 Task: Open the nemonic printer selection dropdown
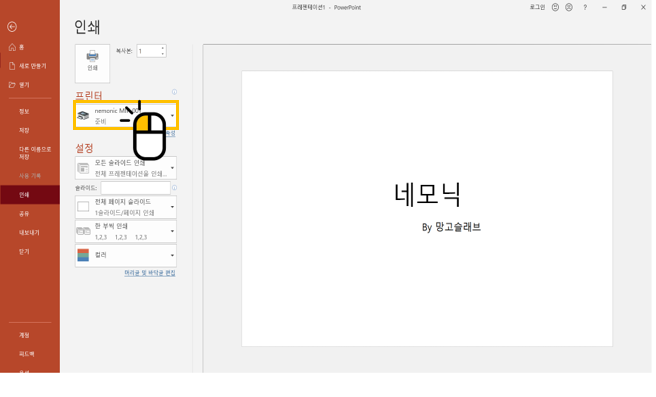126,115
